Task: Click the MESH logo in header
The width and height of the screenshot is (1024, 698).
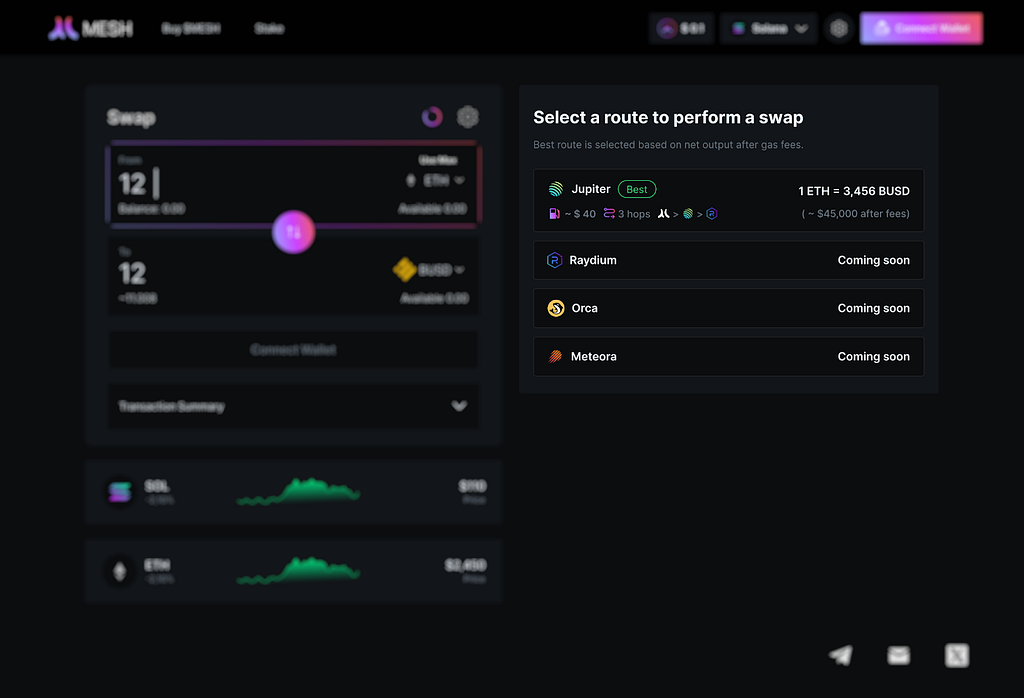Action: pyautogui.click(x=91, y=28)
